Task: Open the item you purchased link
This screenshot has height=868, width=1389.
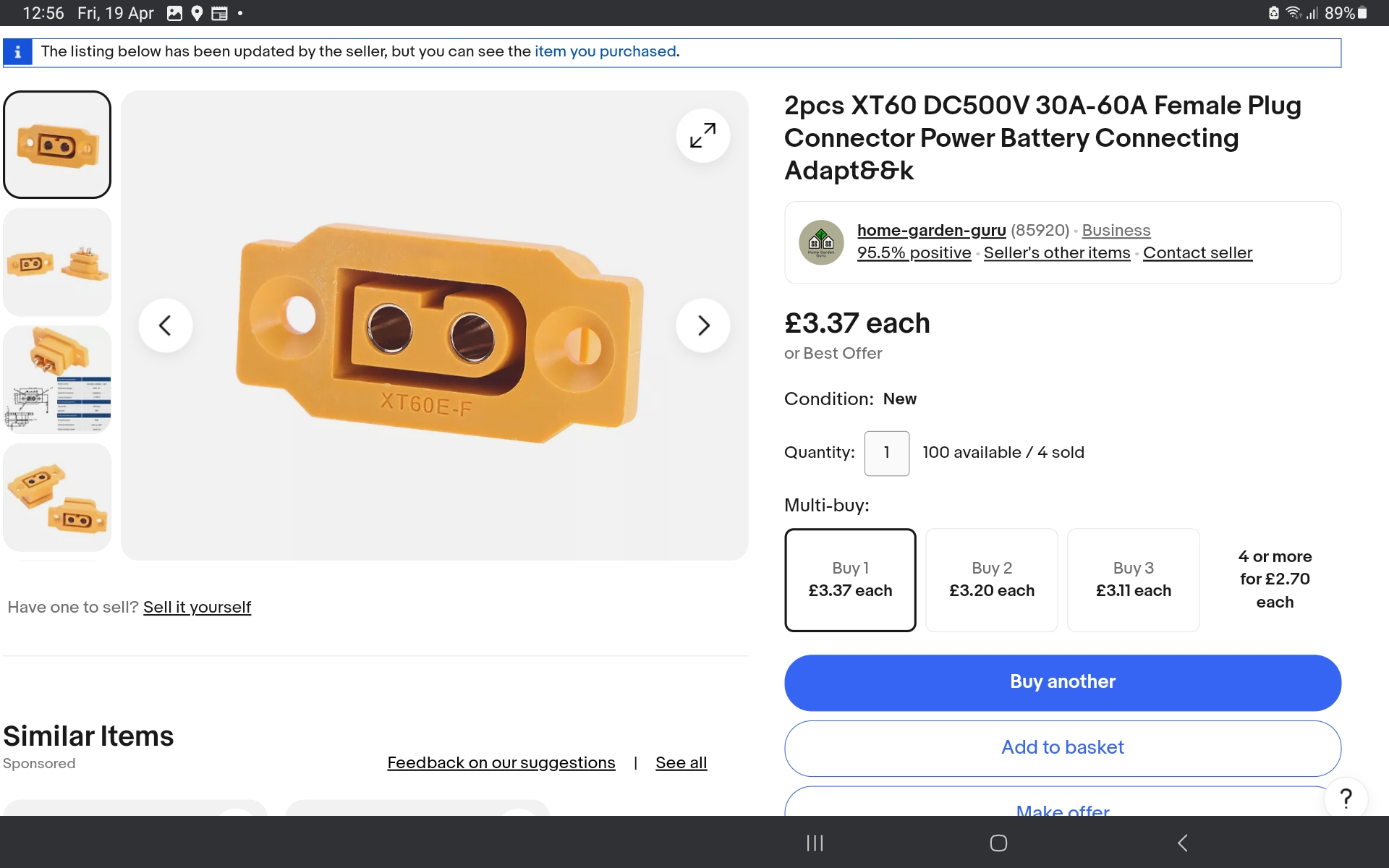Action: point(605,51)
